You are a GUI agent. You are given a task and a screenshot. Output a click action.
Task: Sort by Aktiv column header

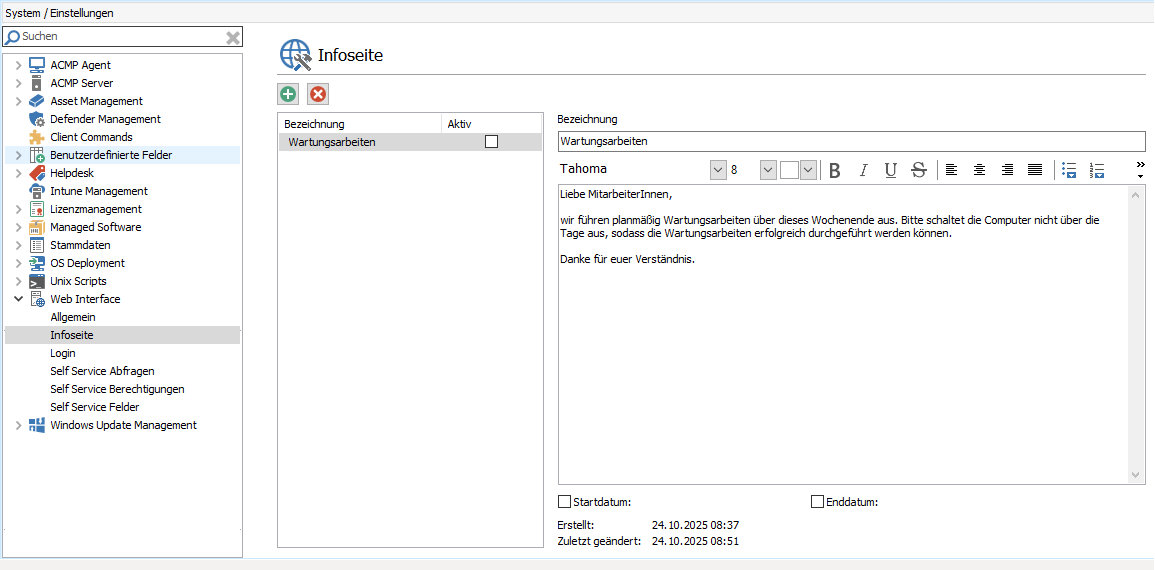click(492, 124)
